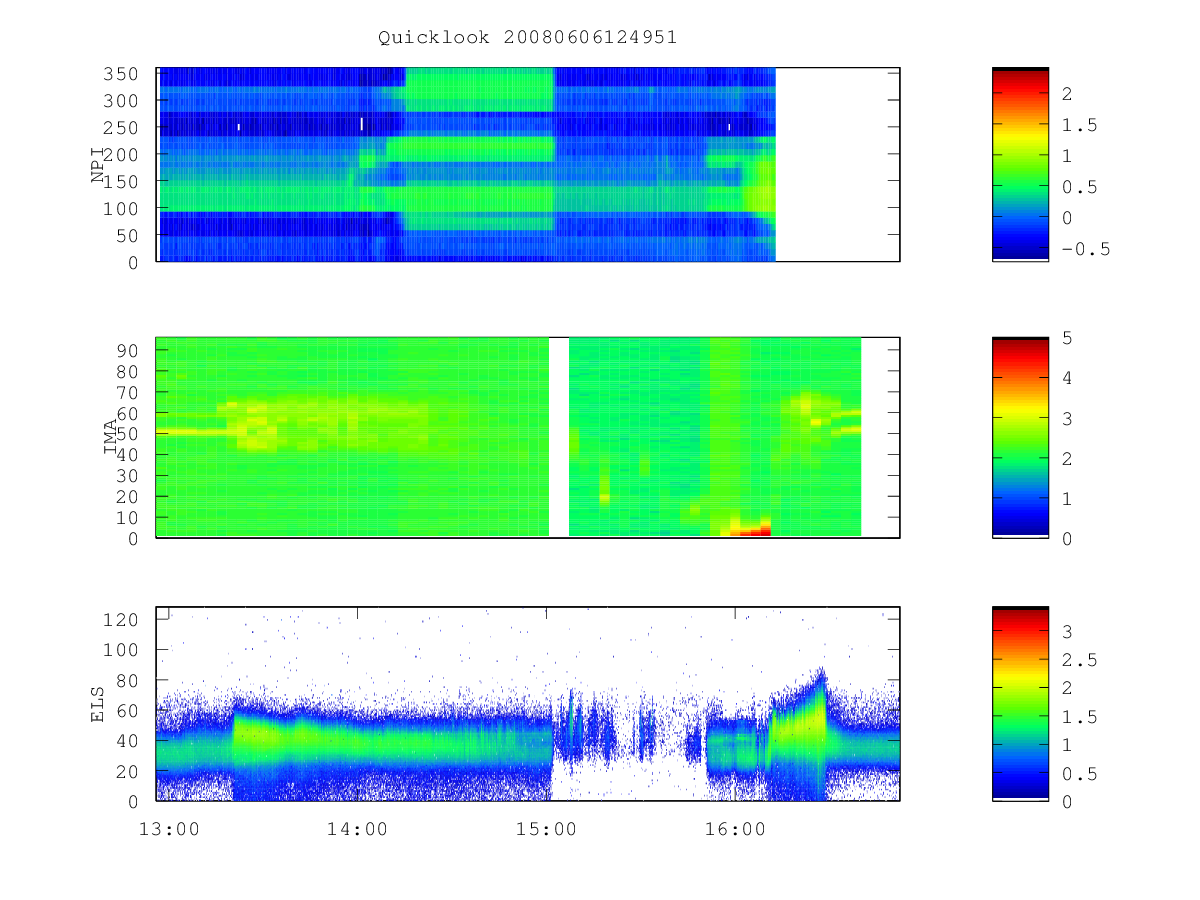Click the 3 label on ELS colorbar

tap(1067, 631)
